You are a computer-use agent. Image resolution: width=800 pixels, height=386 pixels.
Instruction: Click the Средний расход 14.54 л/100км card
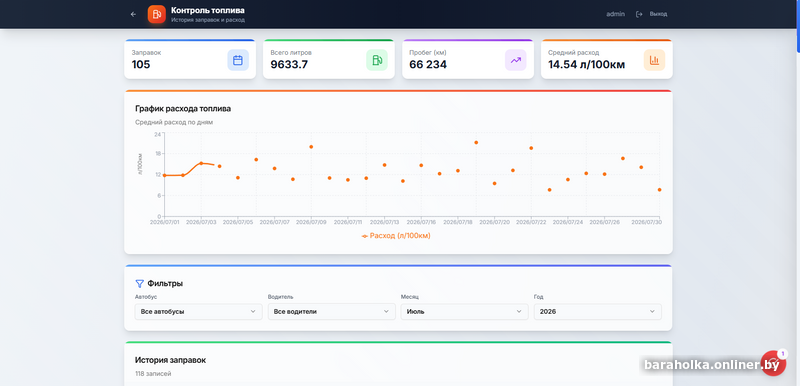tap(607, 59)
